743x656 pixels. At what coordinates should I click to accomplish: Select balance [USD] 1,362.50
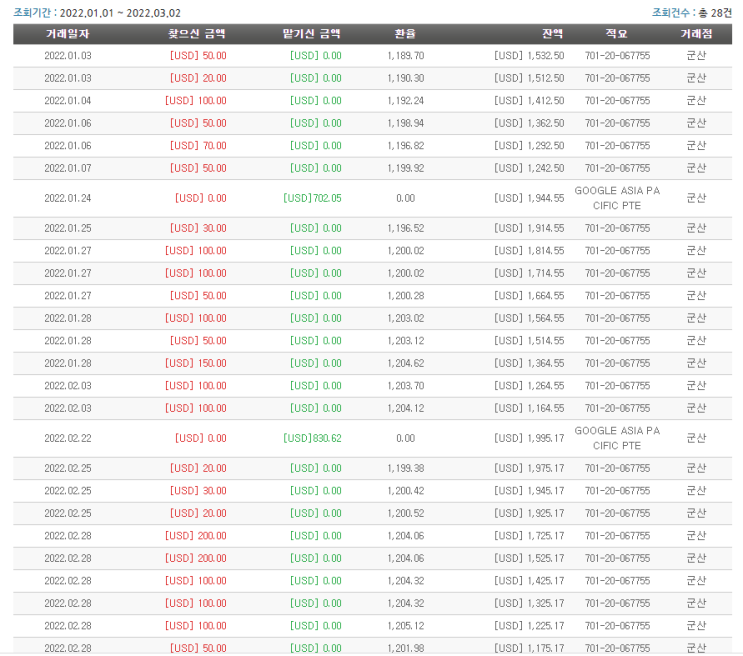(x=529, y=123)
